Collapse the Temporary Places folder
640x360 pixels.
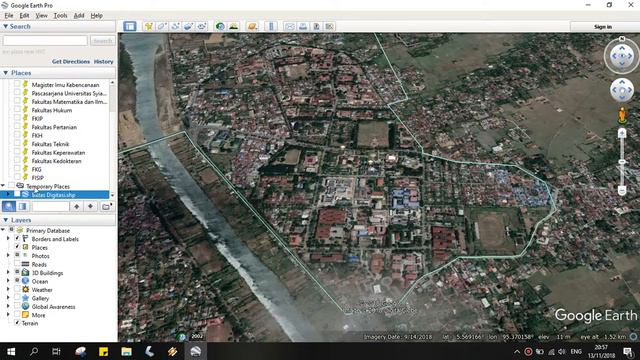[4, 186]
